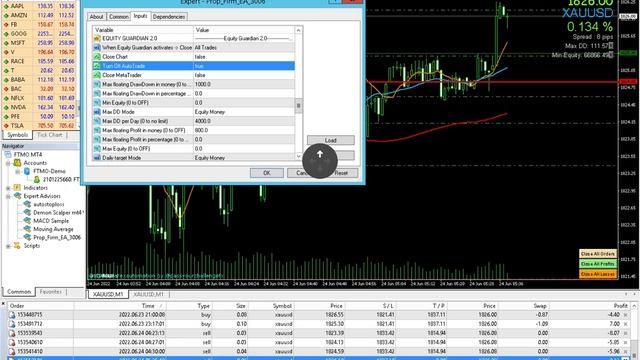Screen dimensions: 640x360
Task: Close the Terminal panel with its x
Action: [x=3, y=304]
